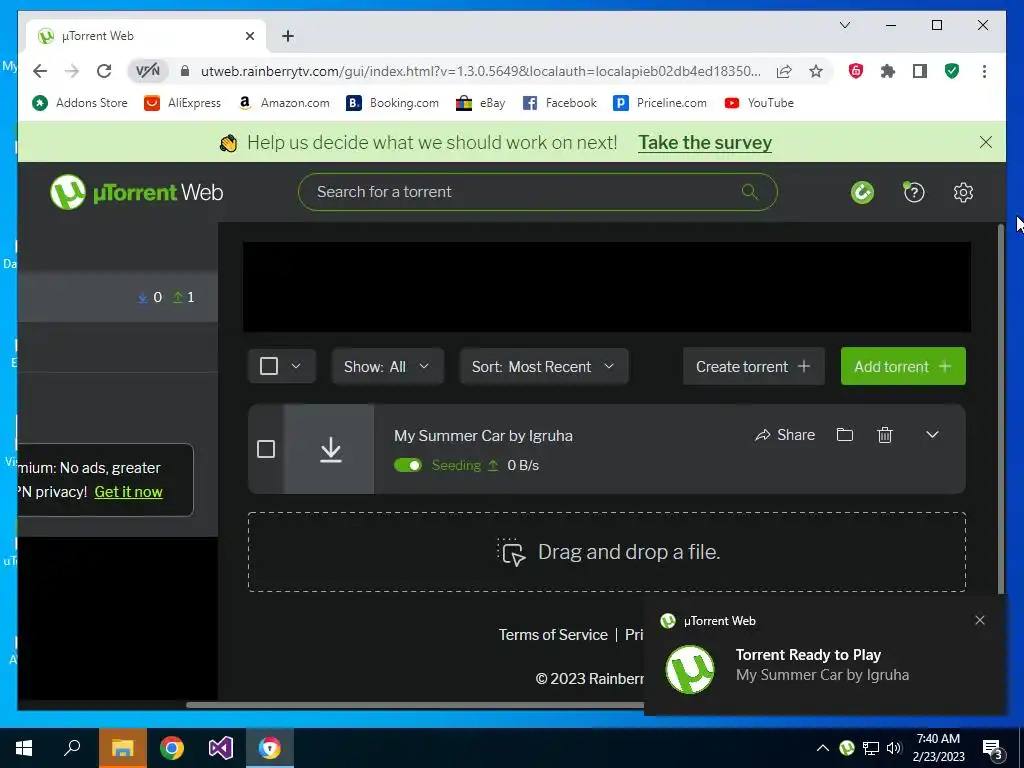Open Chrome three-dot menu
This screenshot has width=1024, height=768.
(x=984, y=71)
